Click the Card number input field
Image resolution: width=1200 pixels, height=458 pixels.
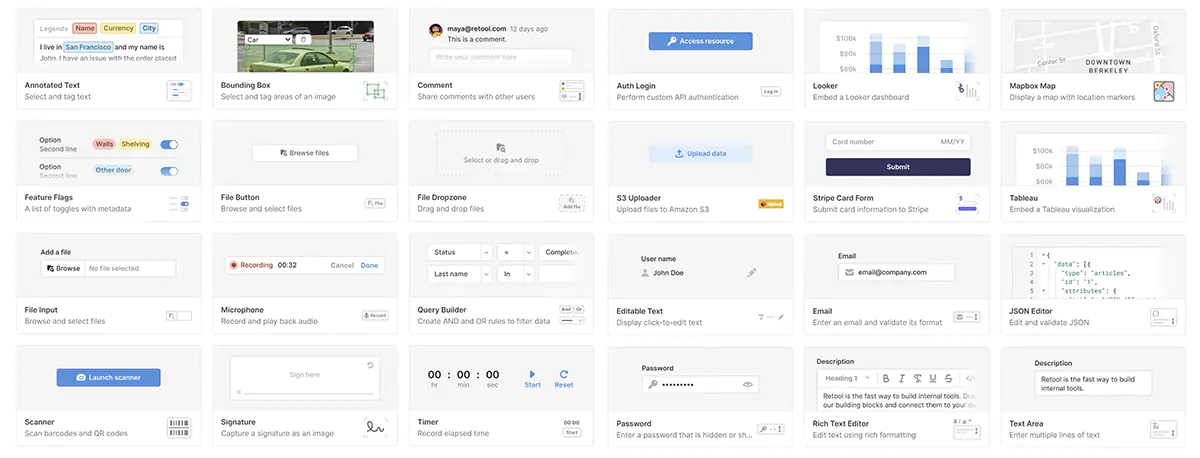[x=898, y=142]
